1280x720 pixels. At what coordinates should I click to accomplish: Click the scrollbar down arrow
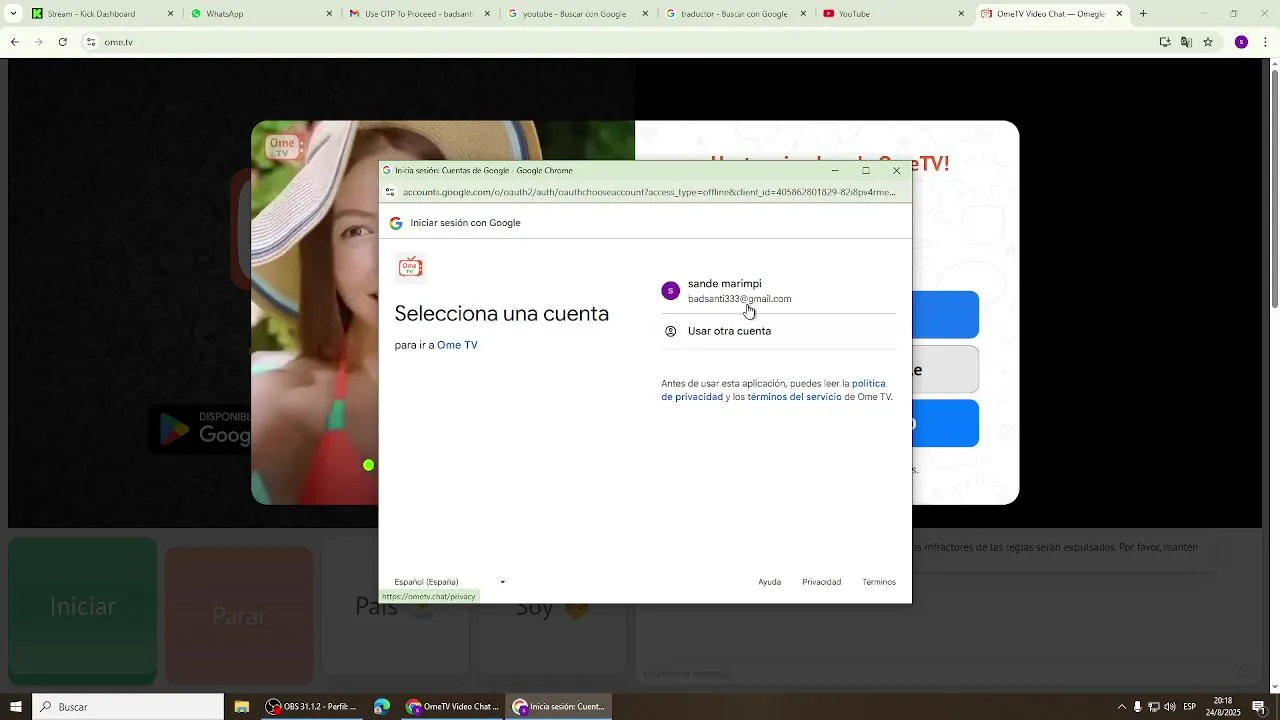point(1274,687)
